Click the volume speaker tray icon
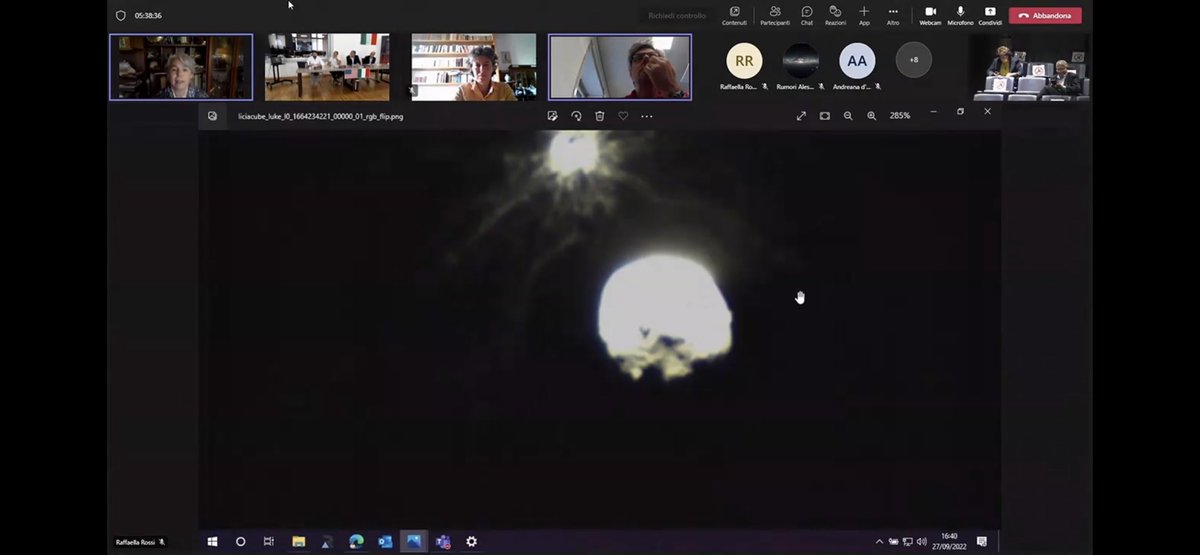1200x555 pixels. (921, 542)
